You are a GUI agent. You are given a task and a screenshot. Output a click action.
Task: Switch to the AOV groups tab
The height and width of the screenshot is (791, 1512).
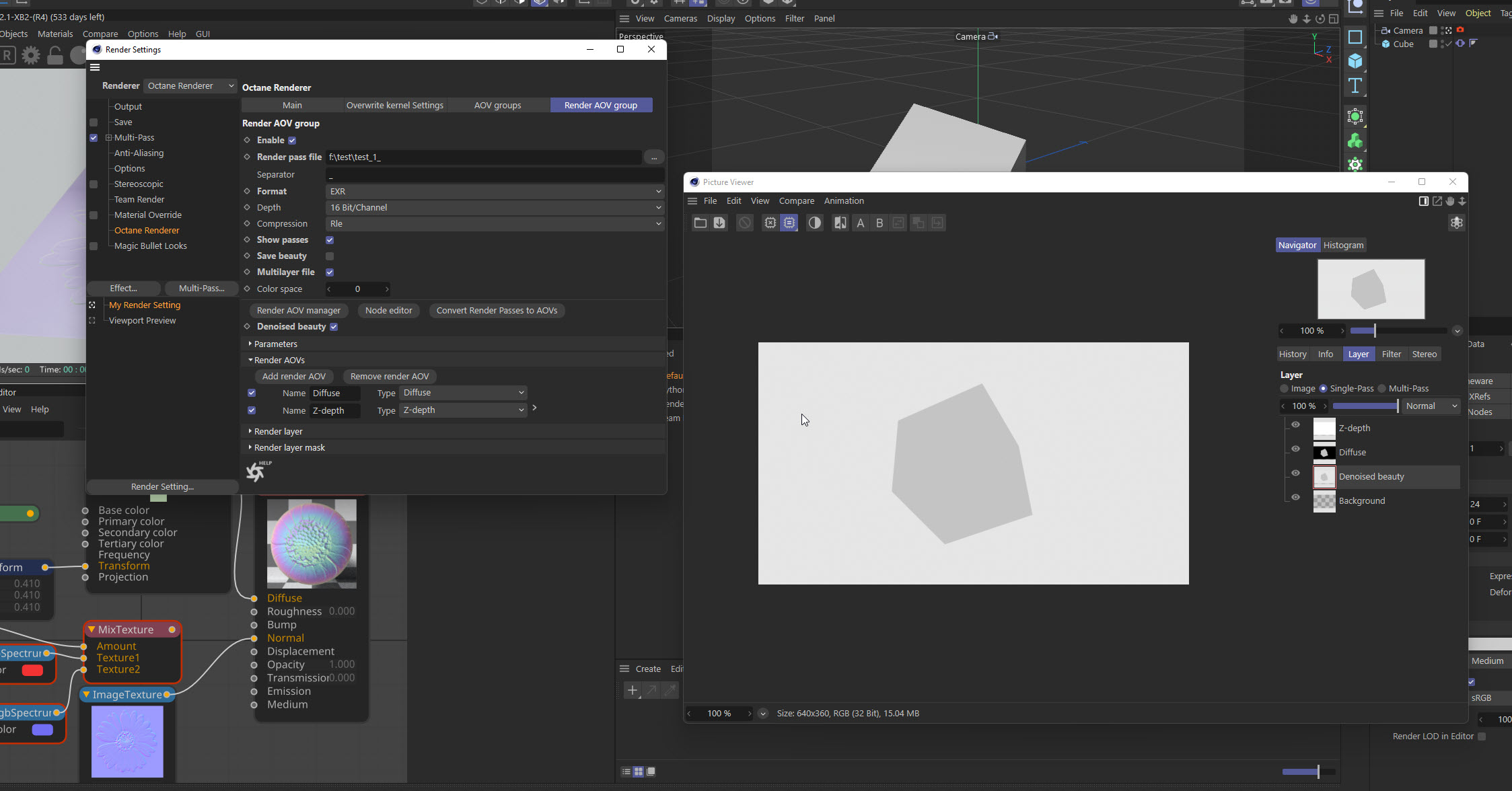(497, 106)
